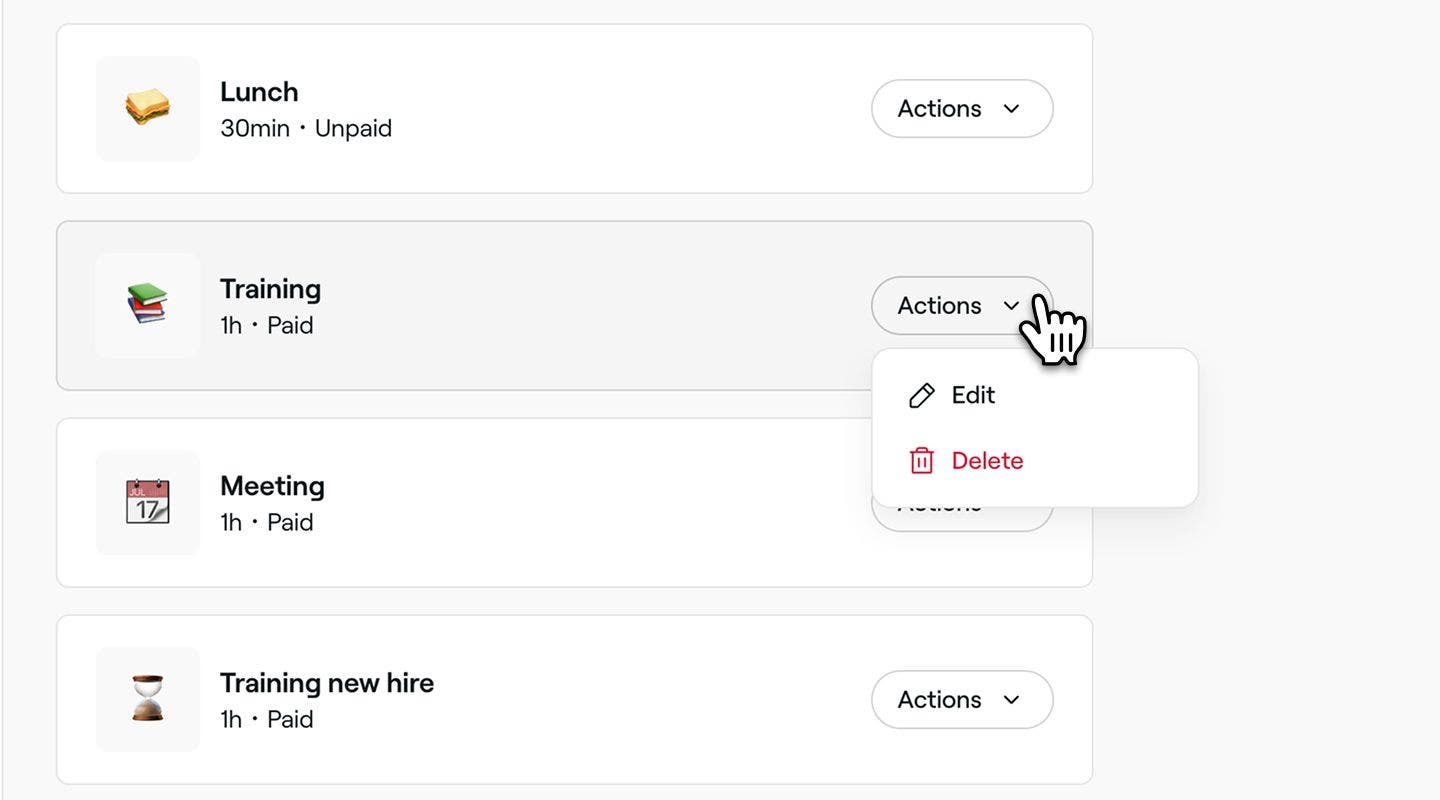Click chevron in Training new hire Actions button
1440x800 pixels.
(1011, 700)
